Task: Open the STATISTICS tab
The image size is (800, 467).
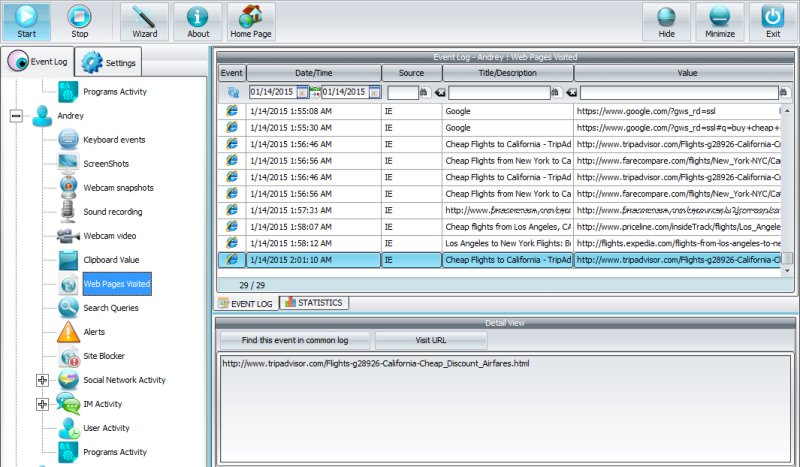Action: [x=314, y=303]
